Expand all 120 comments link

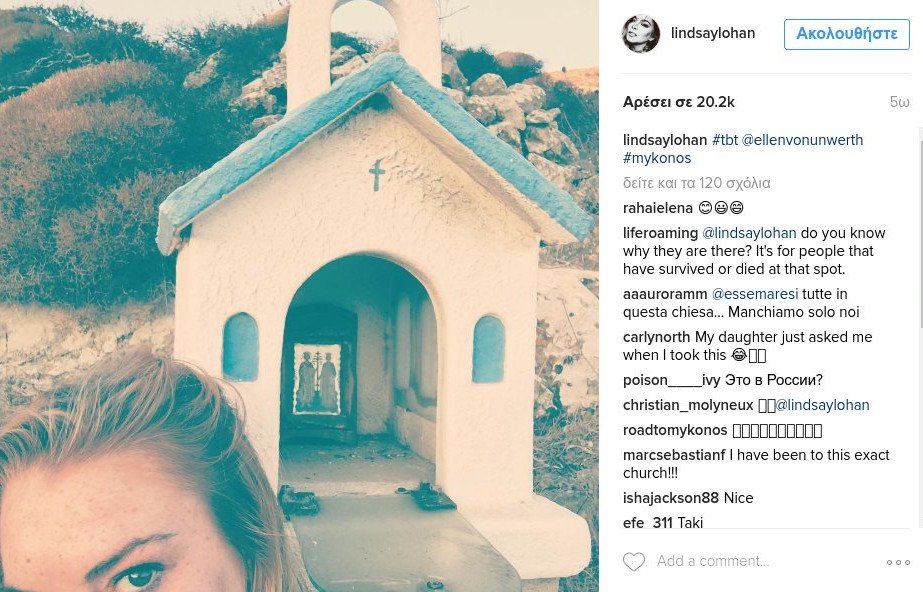pos(696,183)
